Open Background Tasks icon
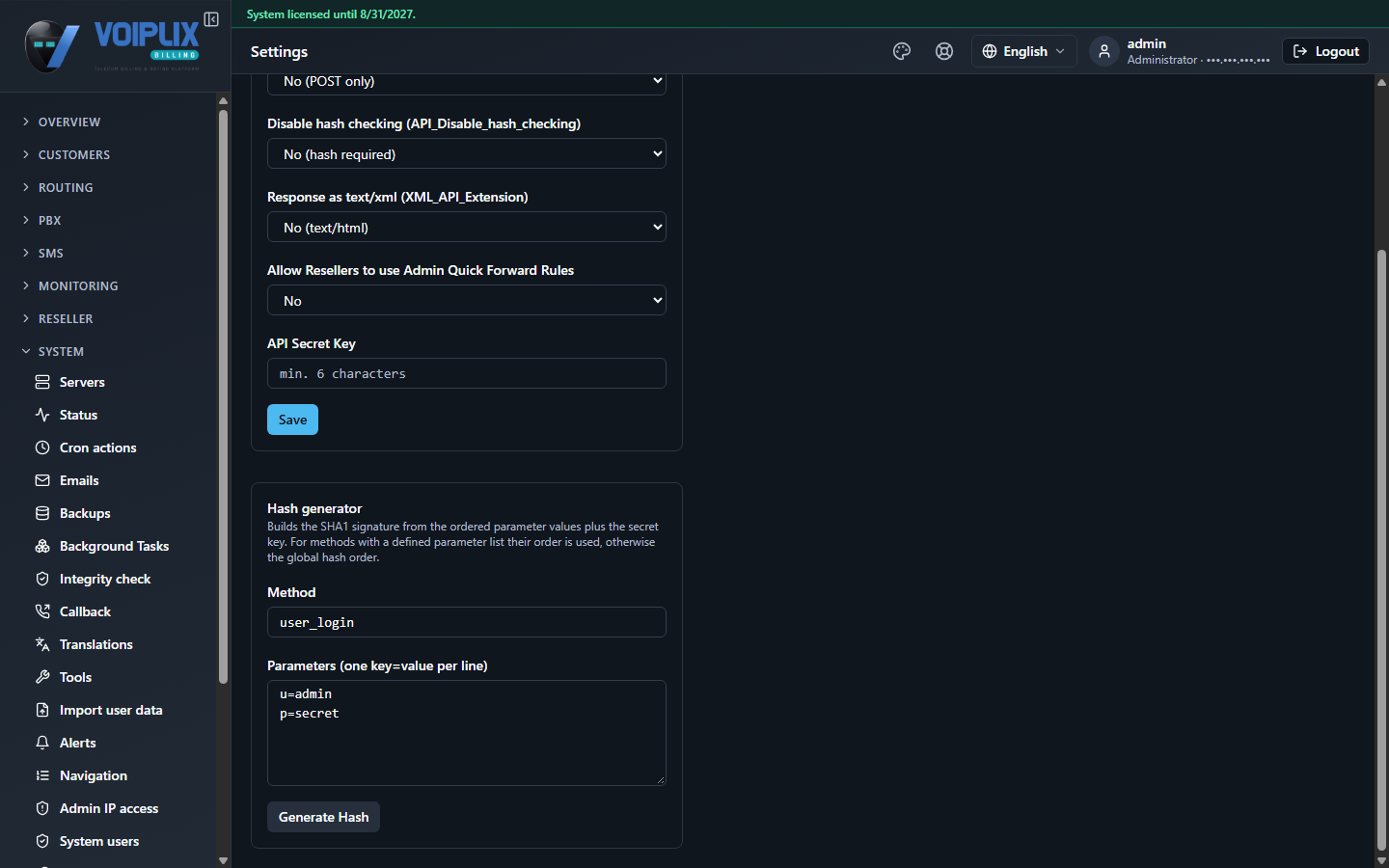The width and height of the screenshot is (1389, 868). [42, 546]
